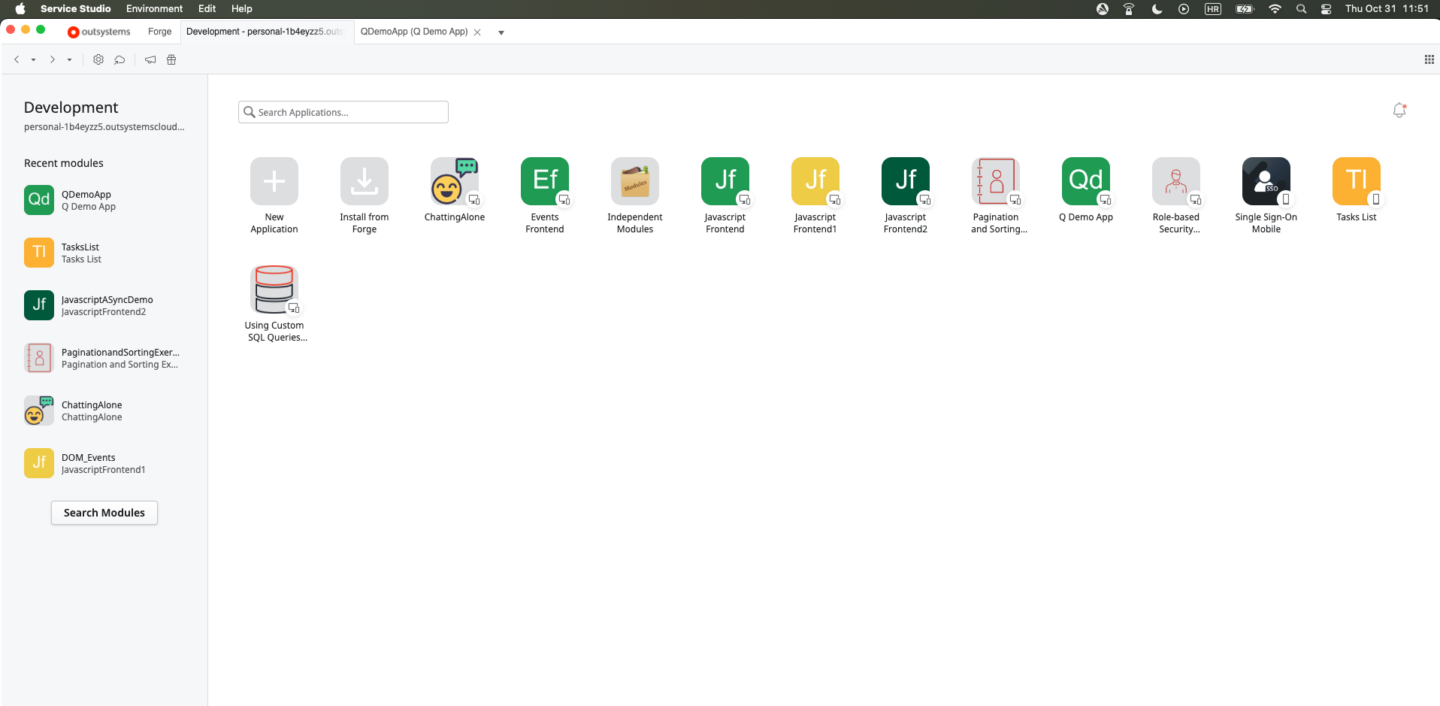Click the Search Modules button
This screenshot has height=706, width=1440.
click(x=104, y=512)
